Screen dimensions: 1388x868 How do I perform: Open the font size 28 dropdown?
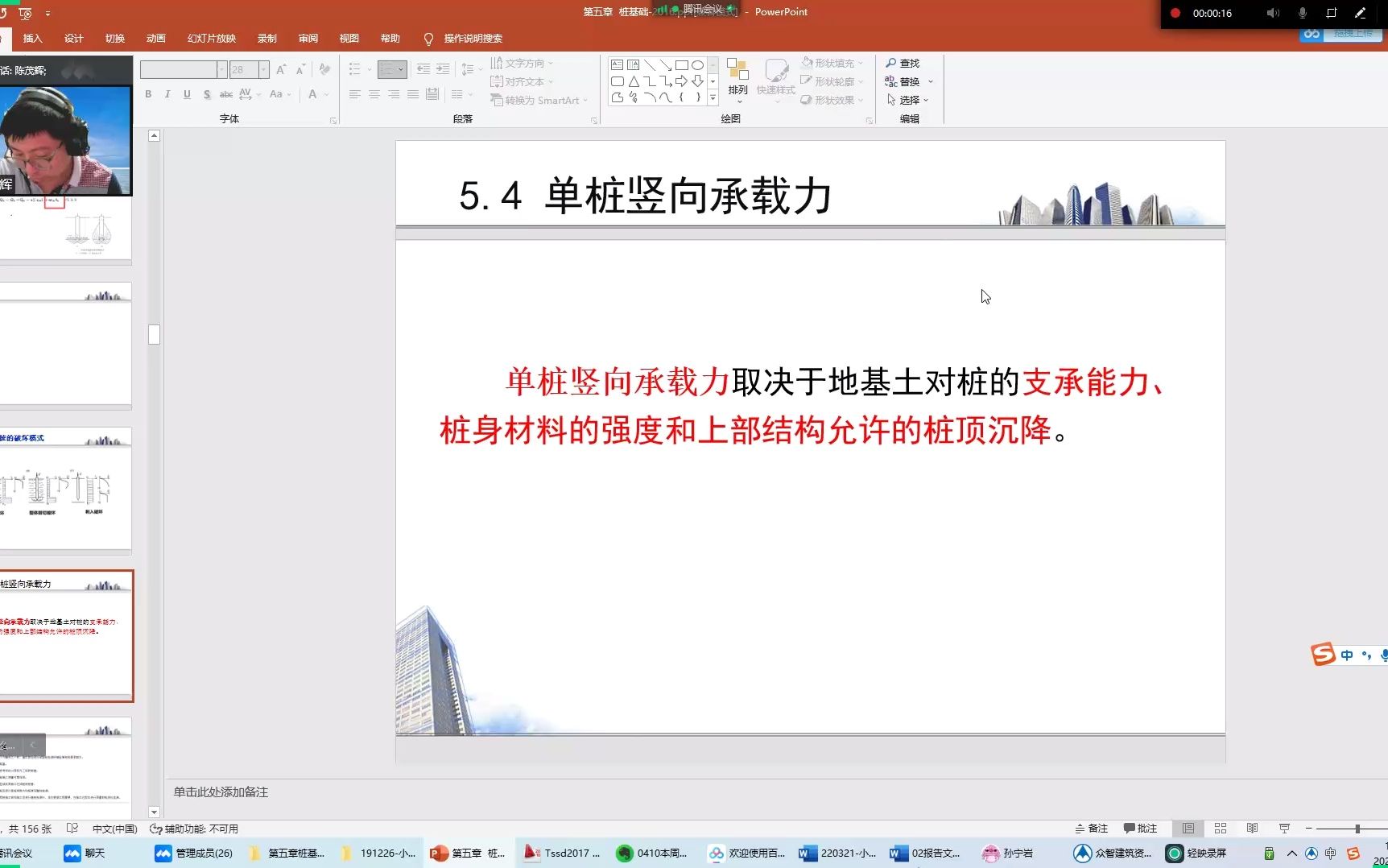[263, 70]
